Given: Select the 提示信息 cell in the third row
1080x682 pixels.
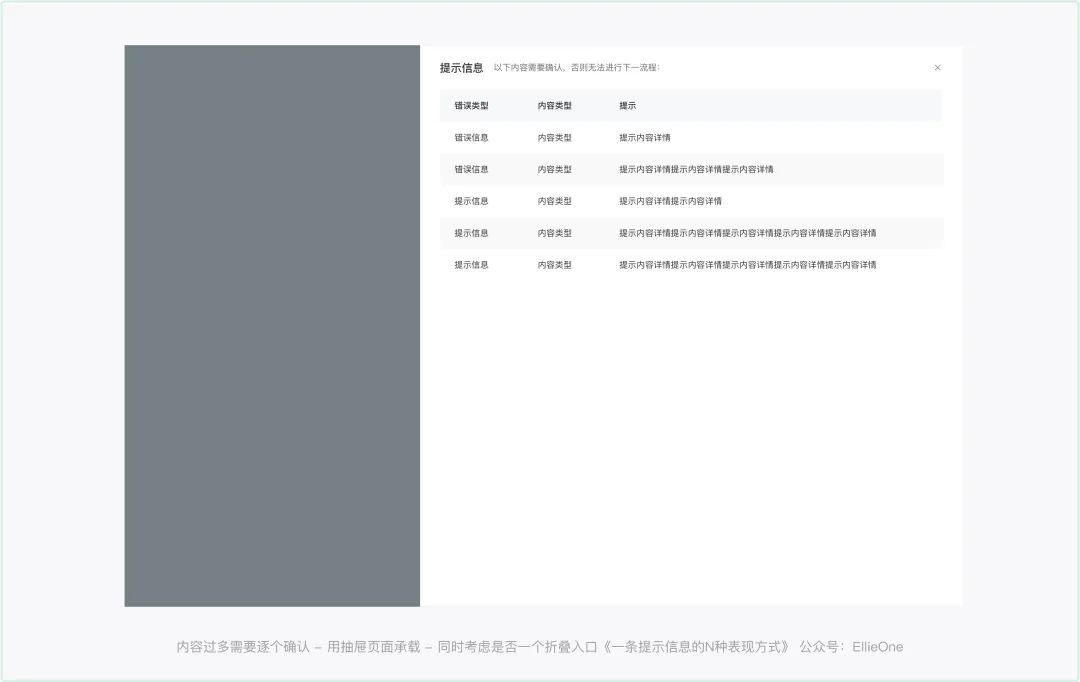Looking at the screenshot, I should click(471, 201).
